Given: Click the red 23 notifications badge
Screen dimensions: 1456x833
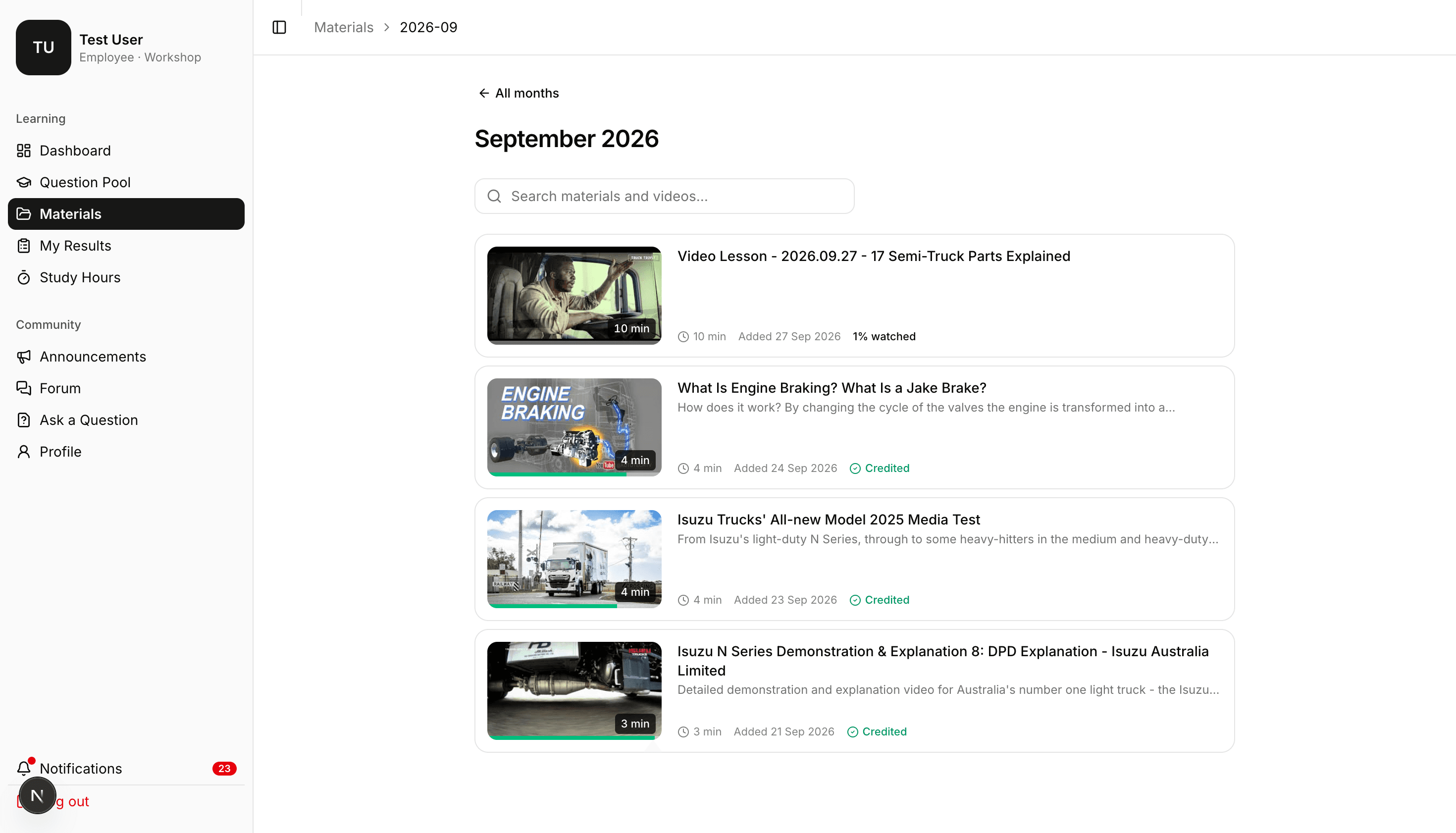Looking at the screenshot, I should [x=224, y=768].
